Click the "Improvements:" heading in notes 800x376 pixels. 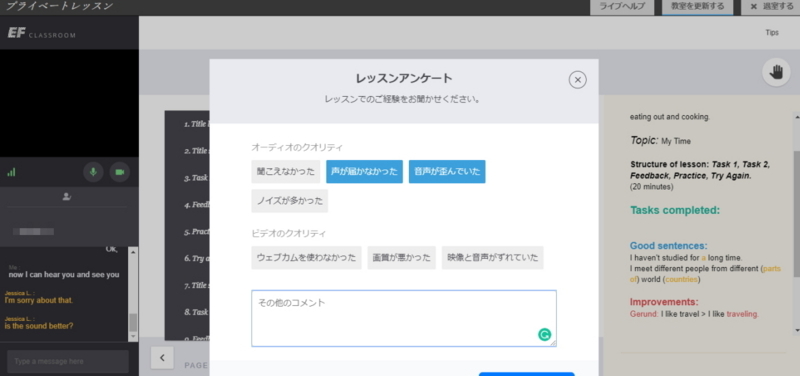coord(664,302)
